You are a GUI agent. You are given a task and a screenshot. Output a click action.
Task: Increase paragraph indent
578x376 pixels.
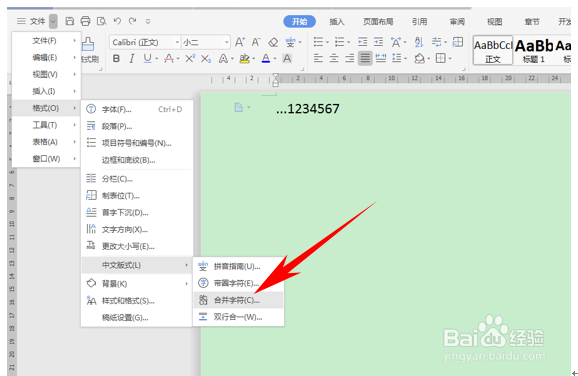[x=379, y=42]
